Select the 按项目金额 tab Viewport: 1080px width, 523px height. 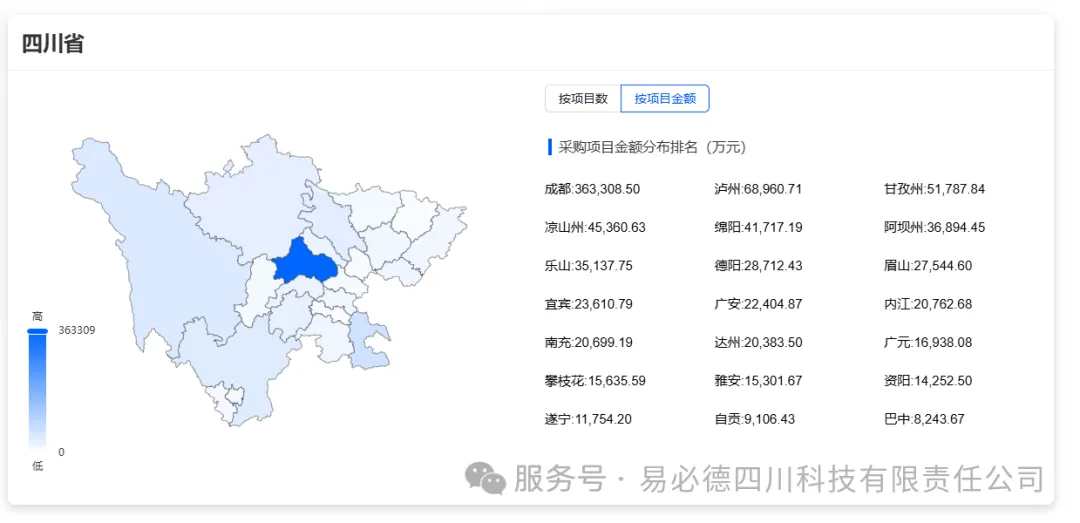(x=665, y=99)
